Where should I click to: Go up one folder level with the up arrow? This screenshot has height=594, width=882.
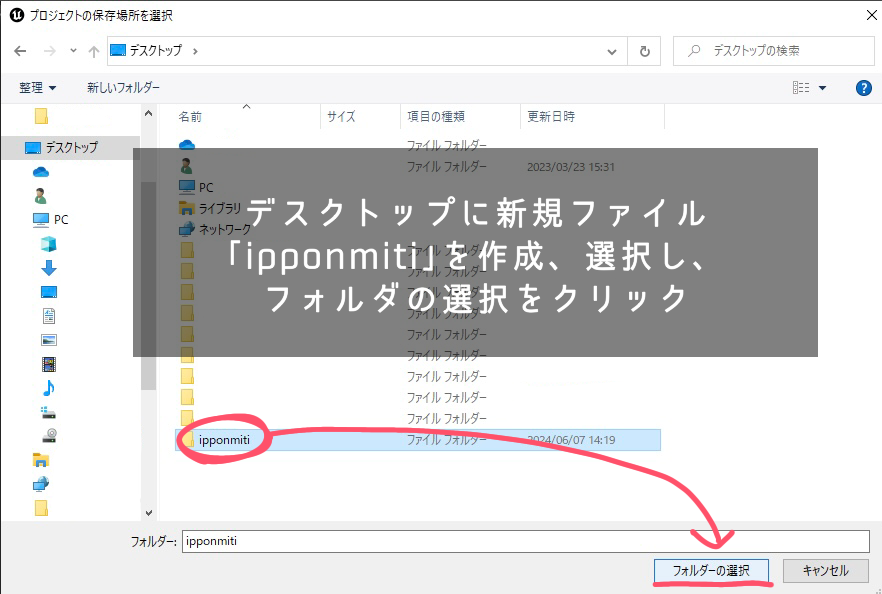pyautogui.click(x=93, y=51)
